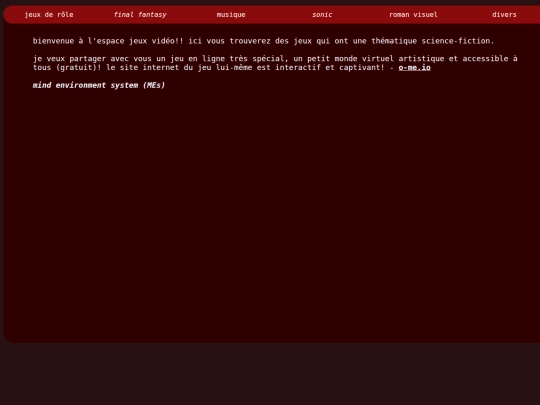Click the 'mind environment system (MEs)' heading

[99, 85]
